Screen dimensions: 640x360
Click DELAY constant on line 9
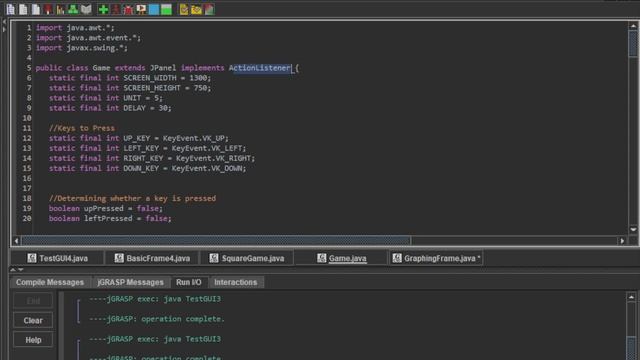pos(134,108)
